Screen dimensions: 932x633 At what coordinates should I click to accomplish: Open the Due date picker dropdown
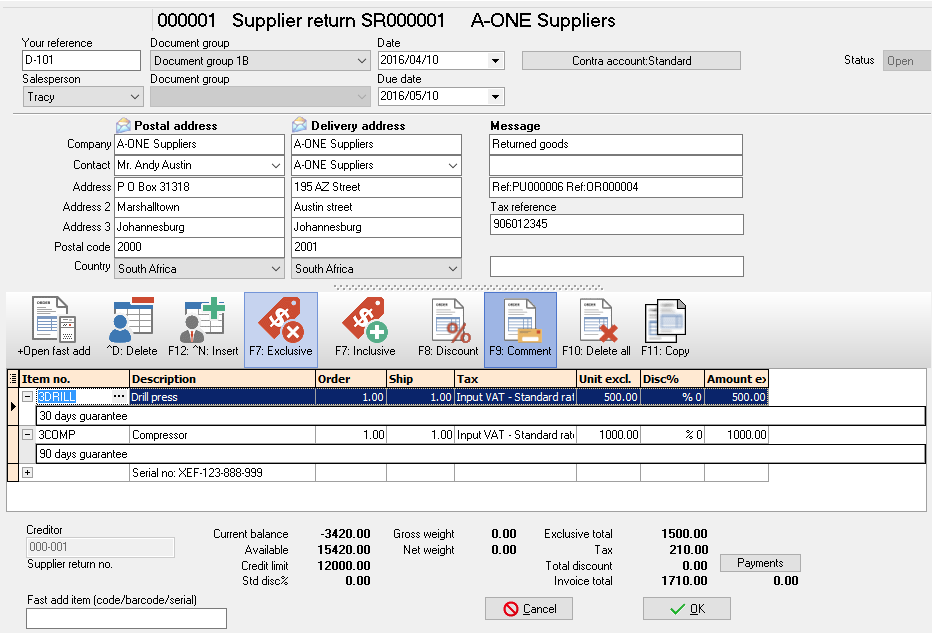pyautogui.click(x=496, y=97)
